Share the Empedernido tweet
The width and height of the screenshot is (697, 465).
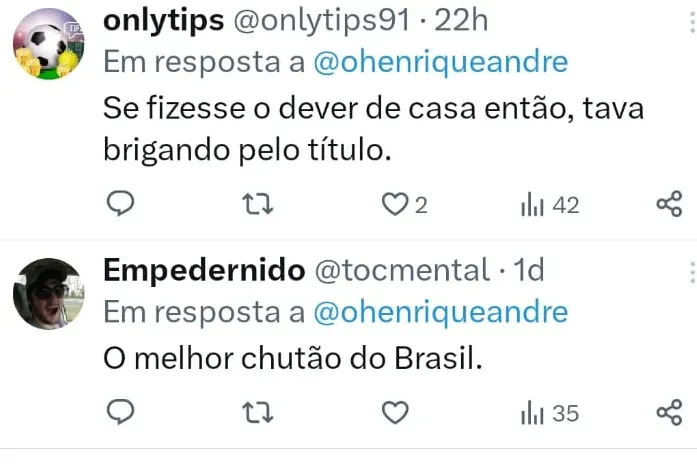click(668, 412)
